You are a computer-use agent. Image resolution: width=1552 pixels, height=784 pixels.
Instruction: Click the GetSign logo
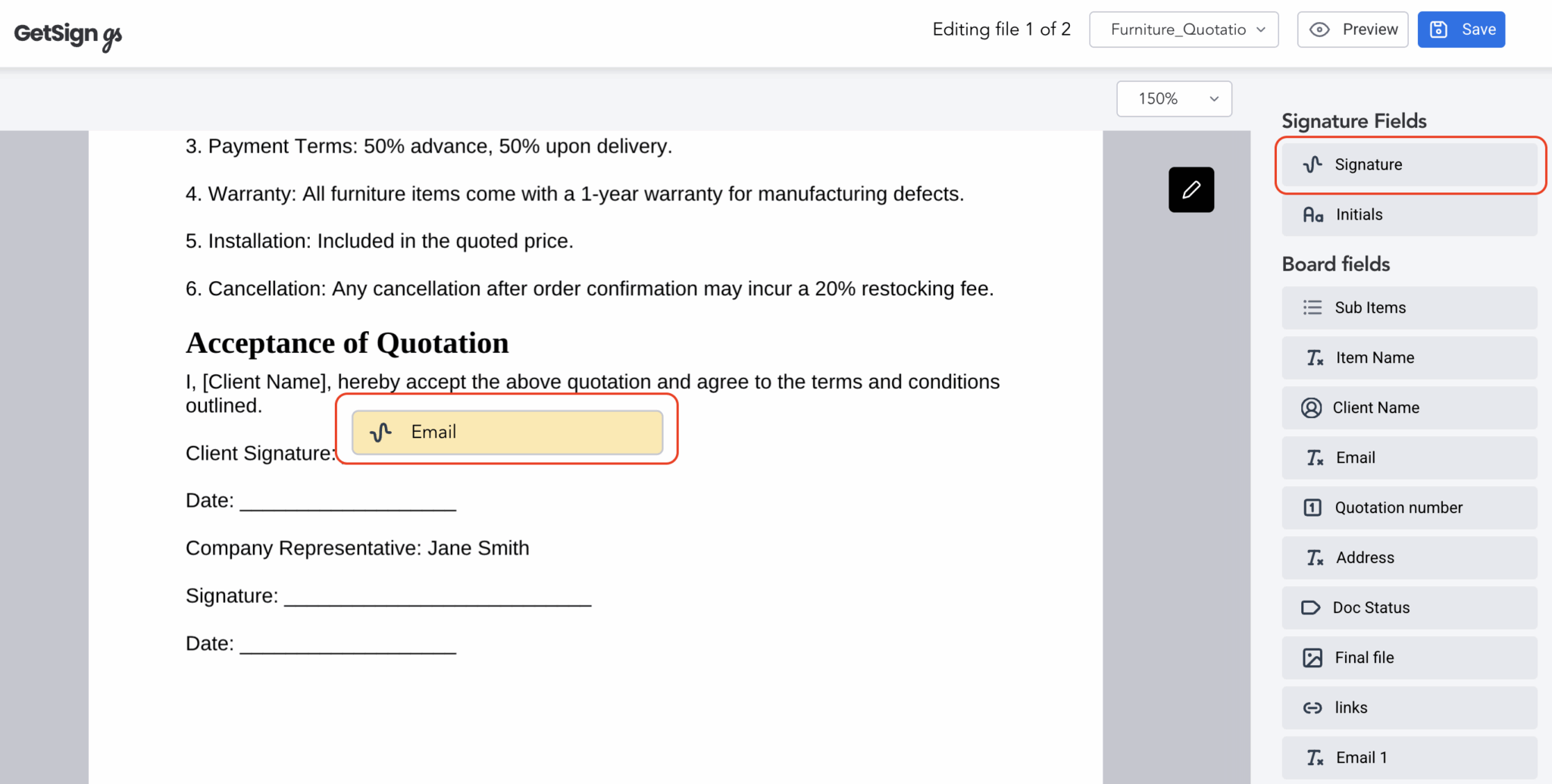[67, 33]
